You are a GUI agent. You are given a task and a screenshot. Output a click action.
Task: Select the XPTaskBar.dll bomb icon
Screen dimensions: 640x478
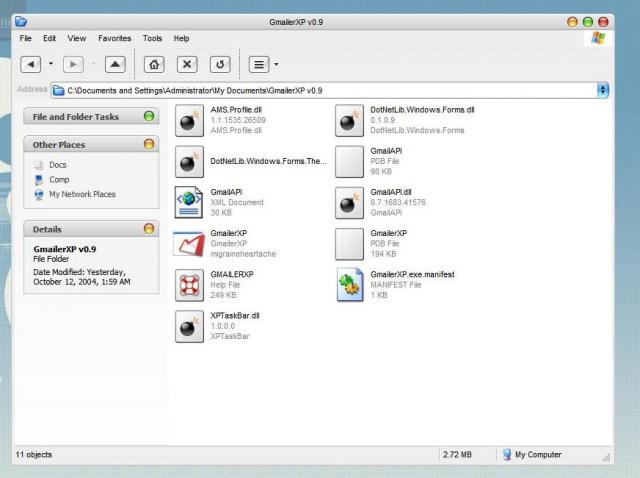point(189,327)
